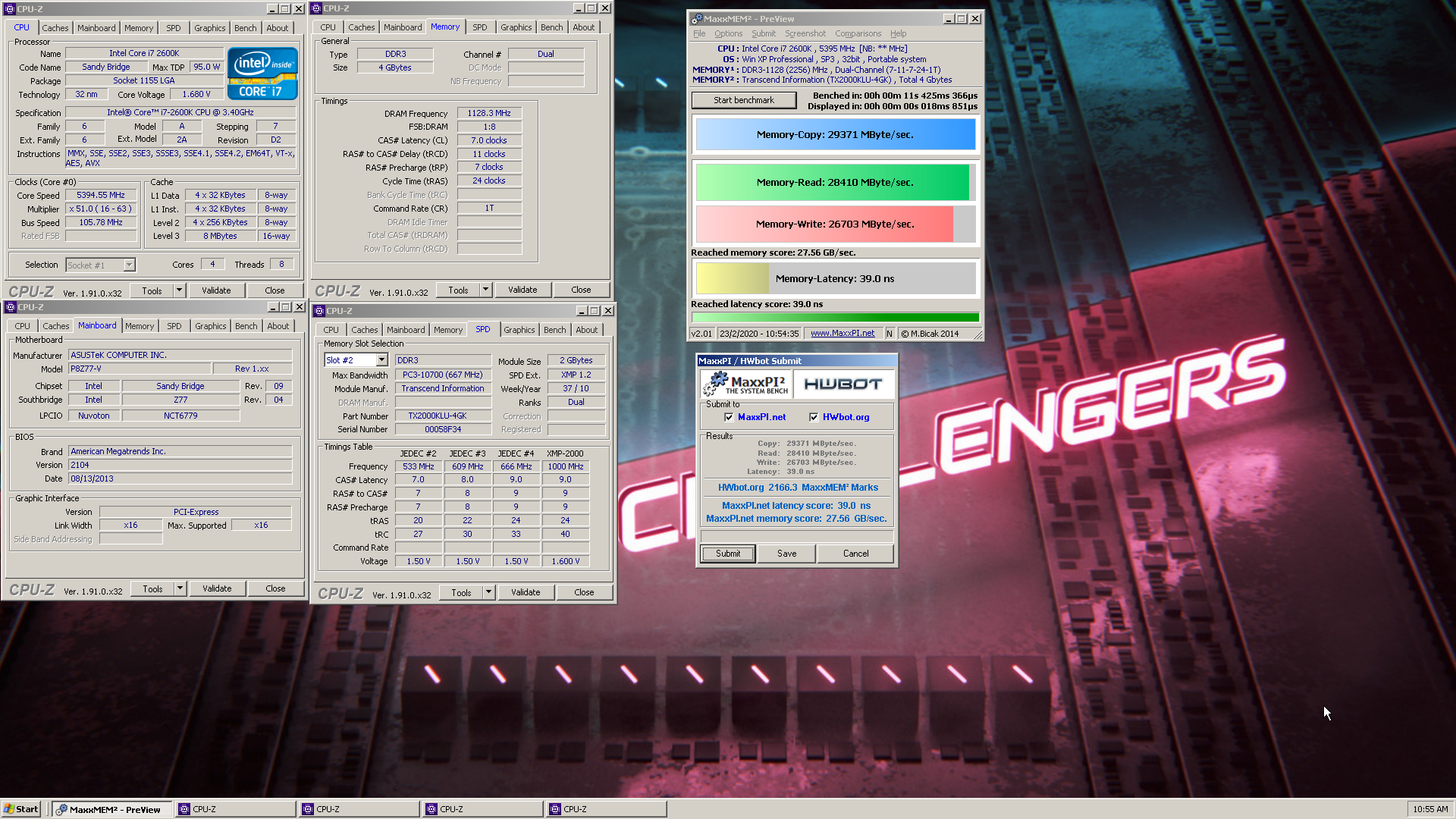The height and width of the screenshot is (819, 1456).
Task: Open Socket #1 selection dropdown
Action: coord(129,265)
